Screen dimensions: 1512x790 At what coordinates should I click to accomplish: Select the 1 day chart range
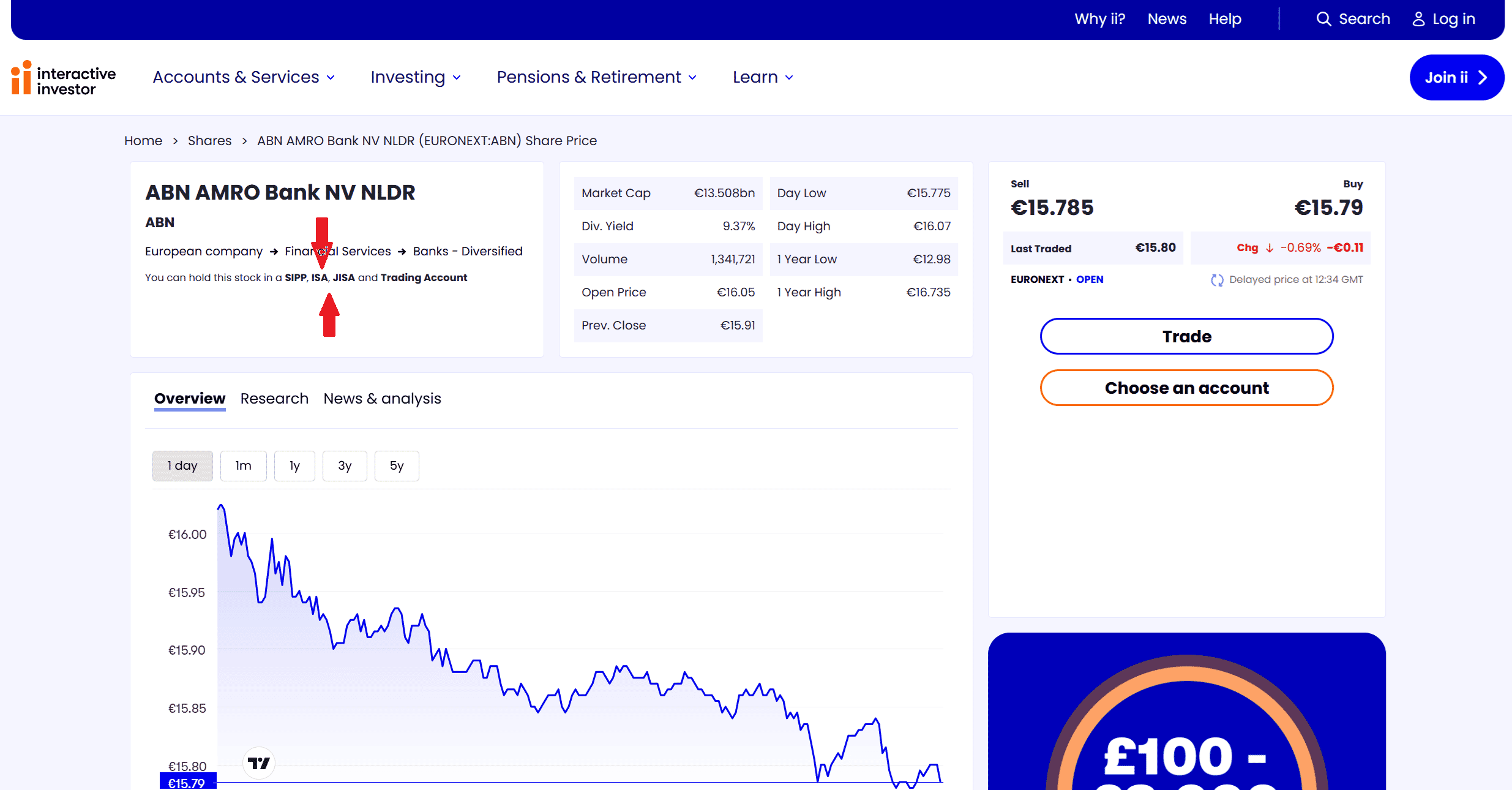pyautogui.click(x=182, y=466)
